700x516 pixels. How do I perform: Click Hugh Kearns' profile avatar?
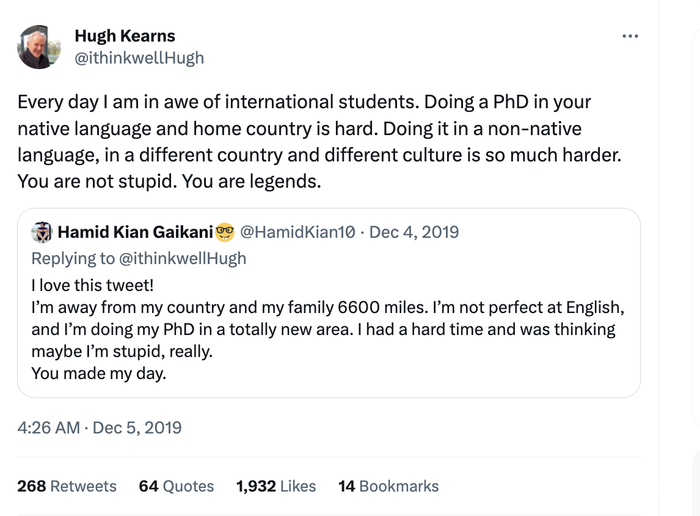pyautogui.click(x=39, y=47)
